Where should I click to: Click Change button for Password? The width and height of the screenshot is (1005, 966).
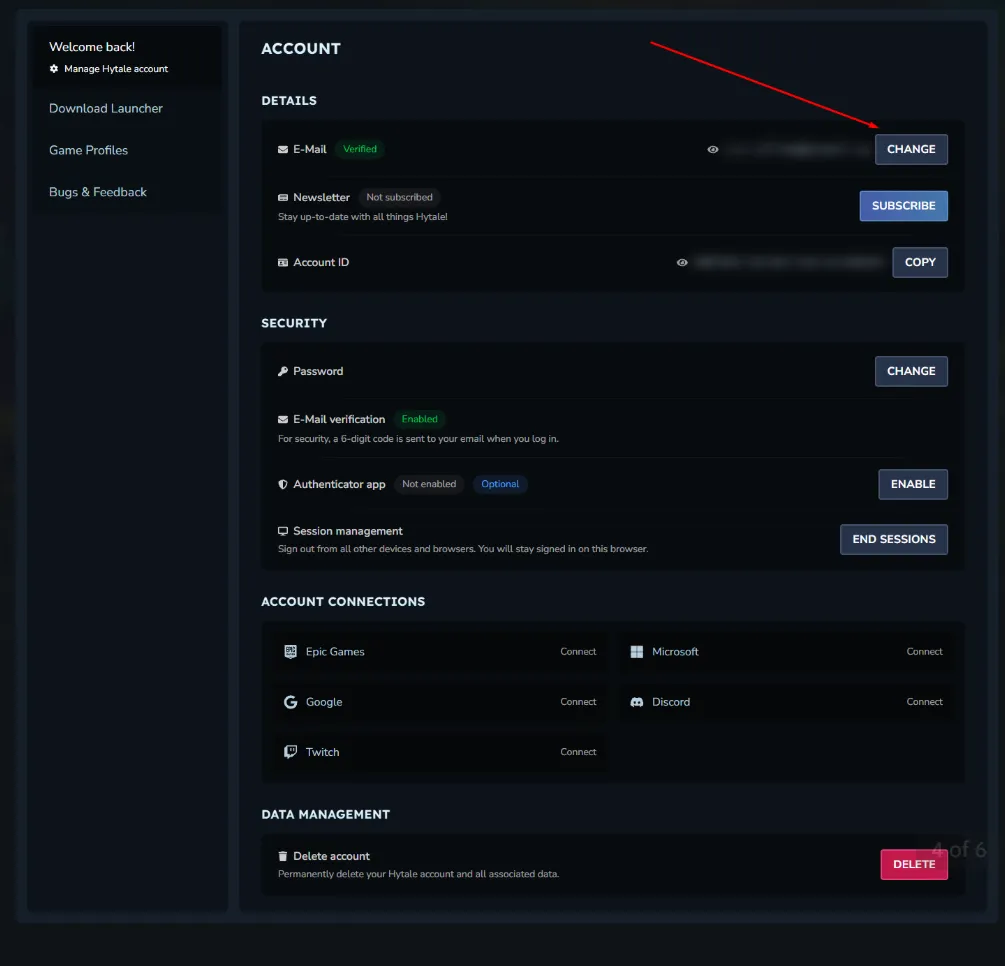[911, 371]
